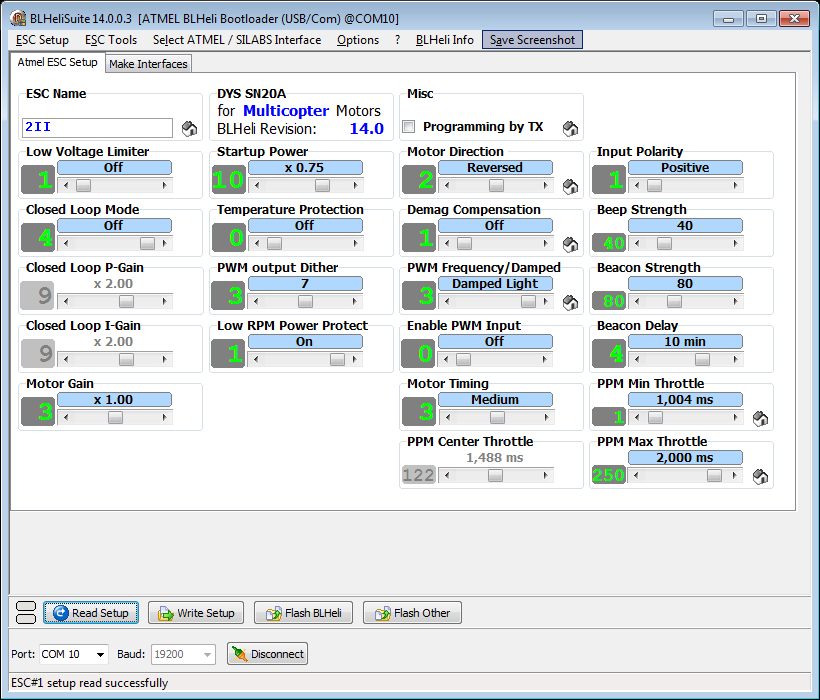This screenshot has width=820, height=700.
Task: Click the house icon beside ESC Name
Action: 190,128
